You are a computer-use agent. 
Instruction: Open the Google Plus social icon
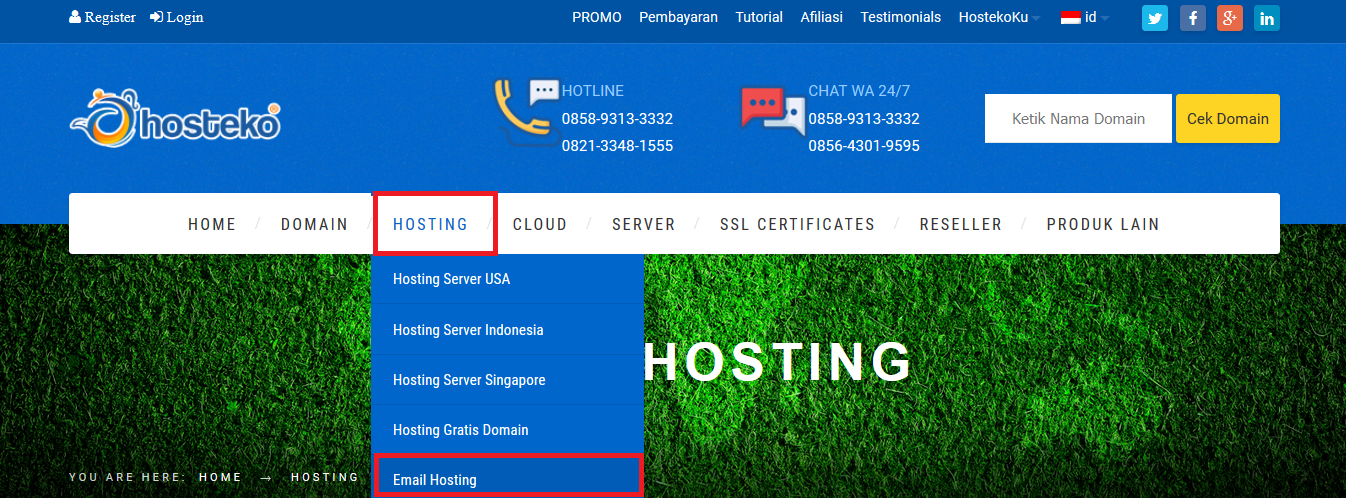point(1229,18)
